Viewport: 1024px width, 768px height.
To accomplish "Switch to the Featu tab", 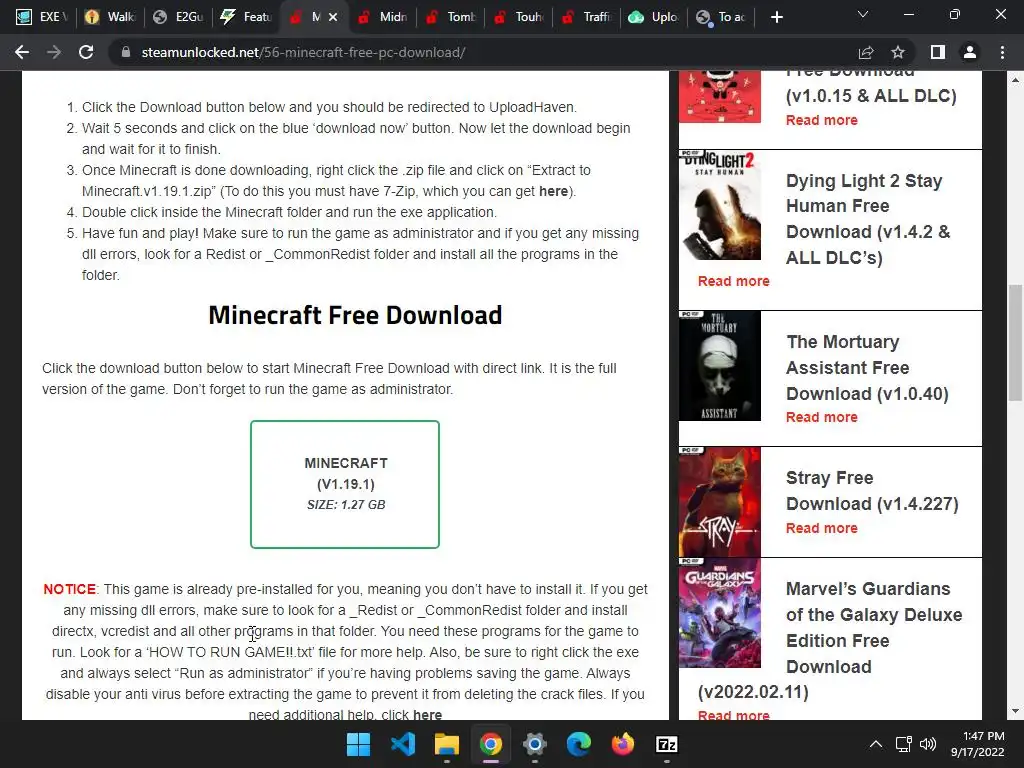I will (x=246, y=17).
